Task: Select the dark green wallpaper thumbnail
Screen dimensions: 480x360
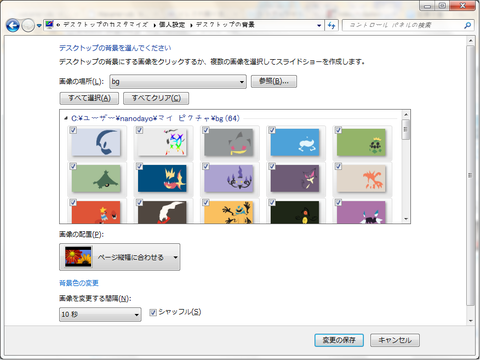Action: pyautogui.click(x=295, y=212)
